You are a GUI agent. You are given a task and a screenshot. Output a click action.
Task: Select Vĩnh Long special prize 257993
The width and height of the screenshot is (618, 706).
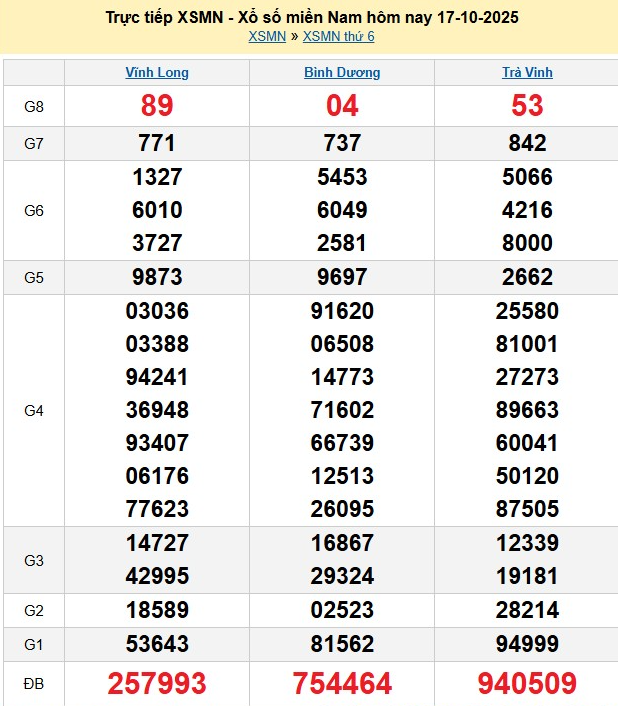point(157,683)
